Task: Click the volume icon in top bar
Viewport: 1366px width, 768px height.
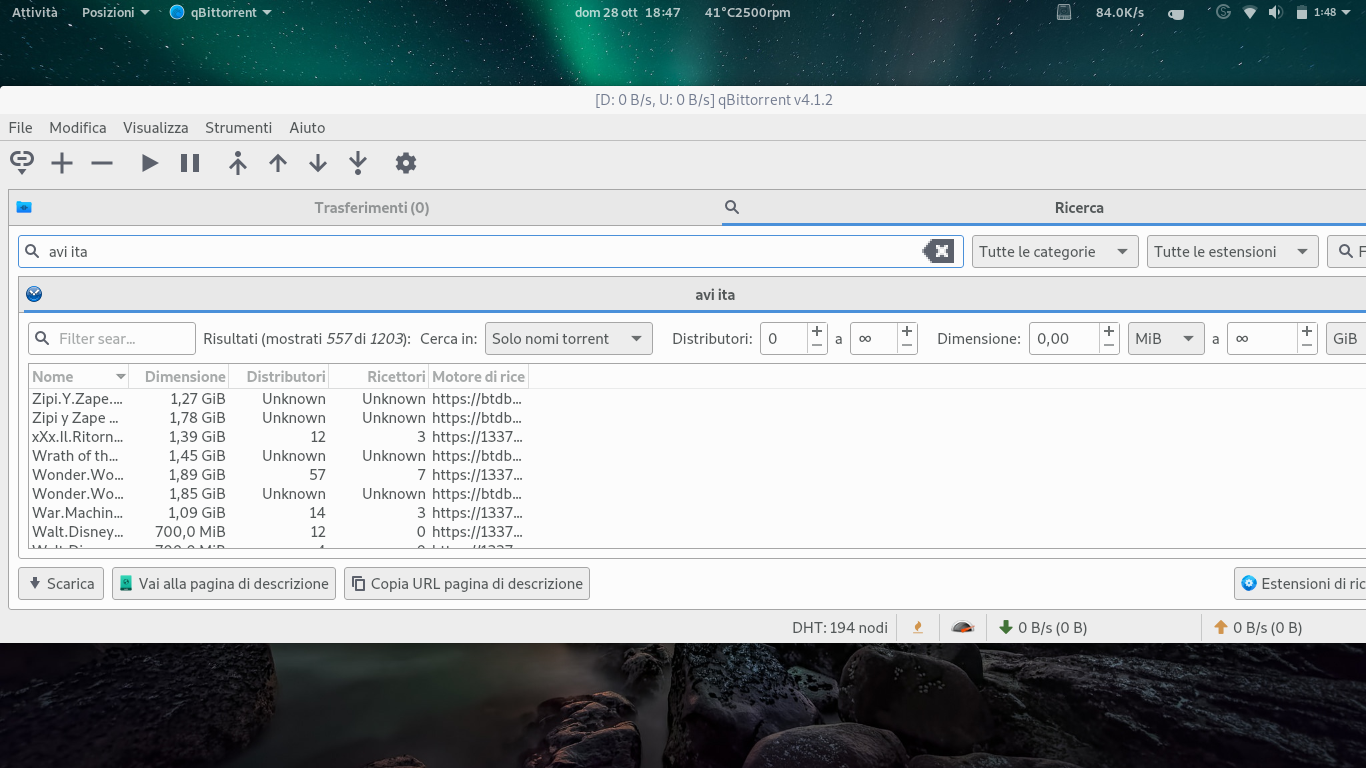Action: point(1275,13)
